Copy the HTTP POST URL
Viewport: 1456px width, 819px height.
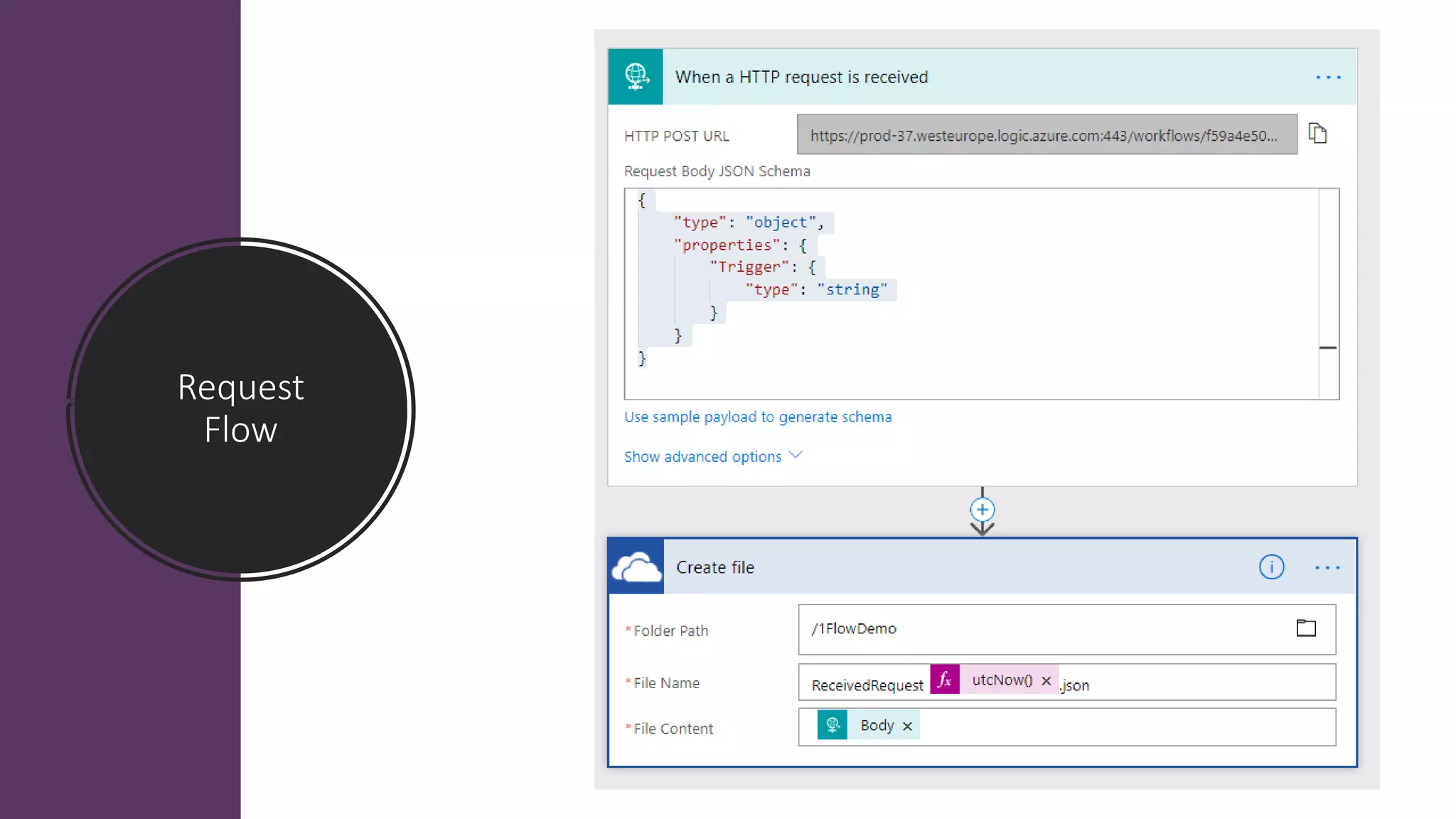pyautogui.click(x=1317, y=134)
